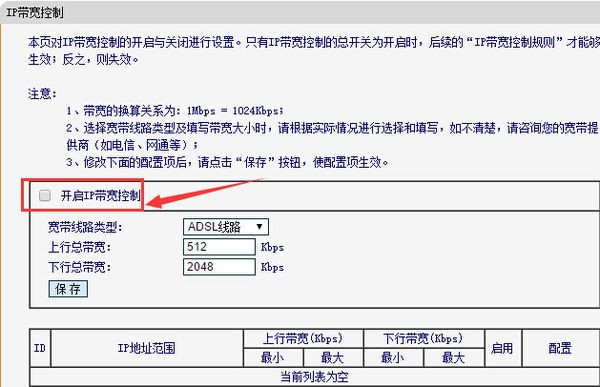
Task: Click the 当前列表为空 table row
Action: (315, 377)
